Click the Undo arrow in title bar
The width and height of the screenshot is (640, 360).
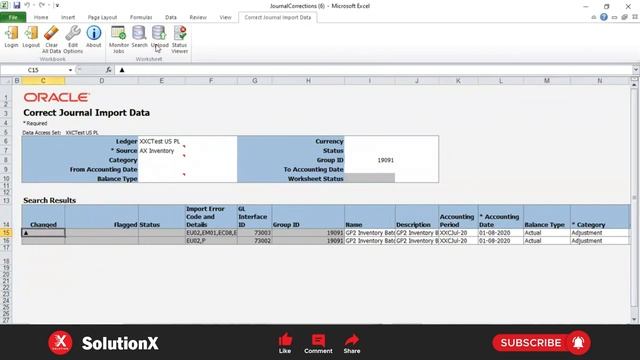(27, 5)
